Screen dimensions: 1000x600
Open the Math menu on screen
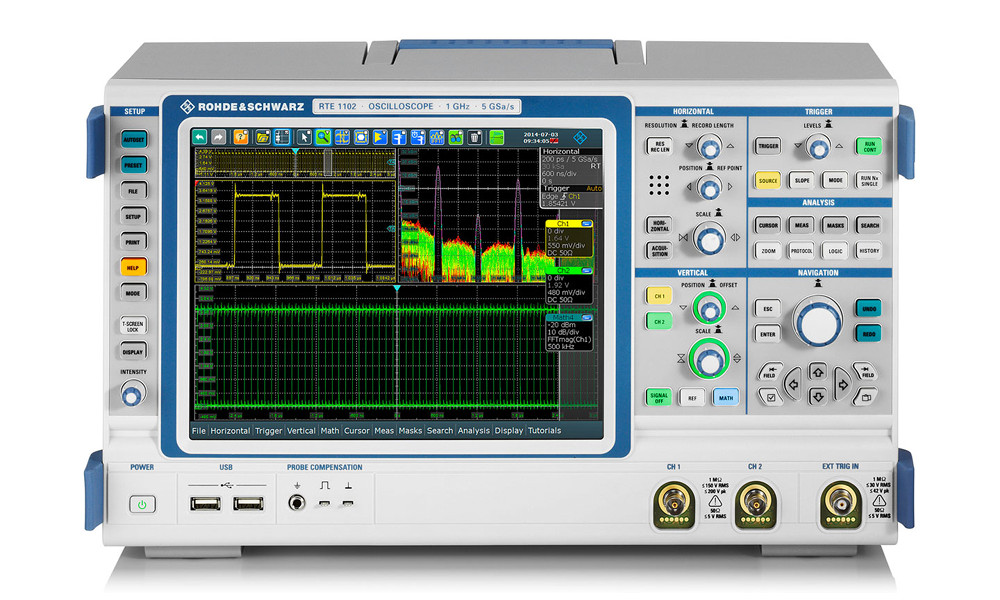click(x=330, y=431)
